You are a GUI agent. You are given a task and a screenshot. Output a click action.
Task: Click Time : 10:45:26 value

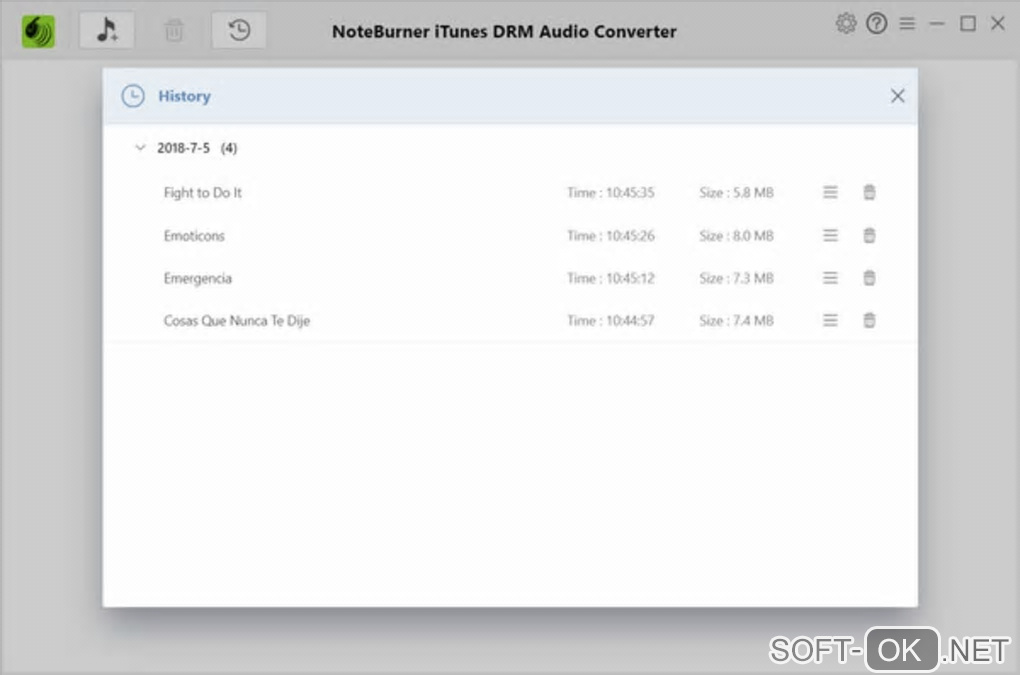(611, 235)
